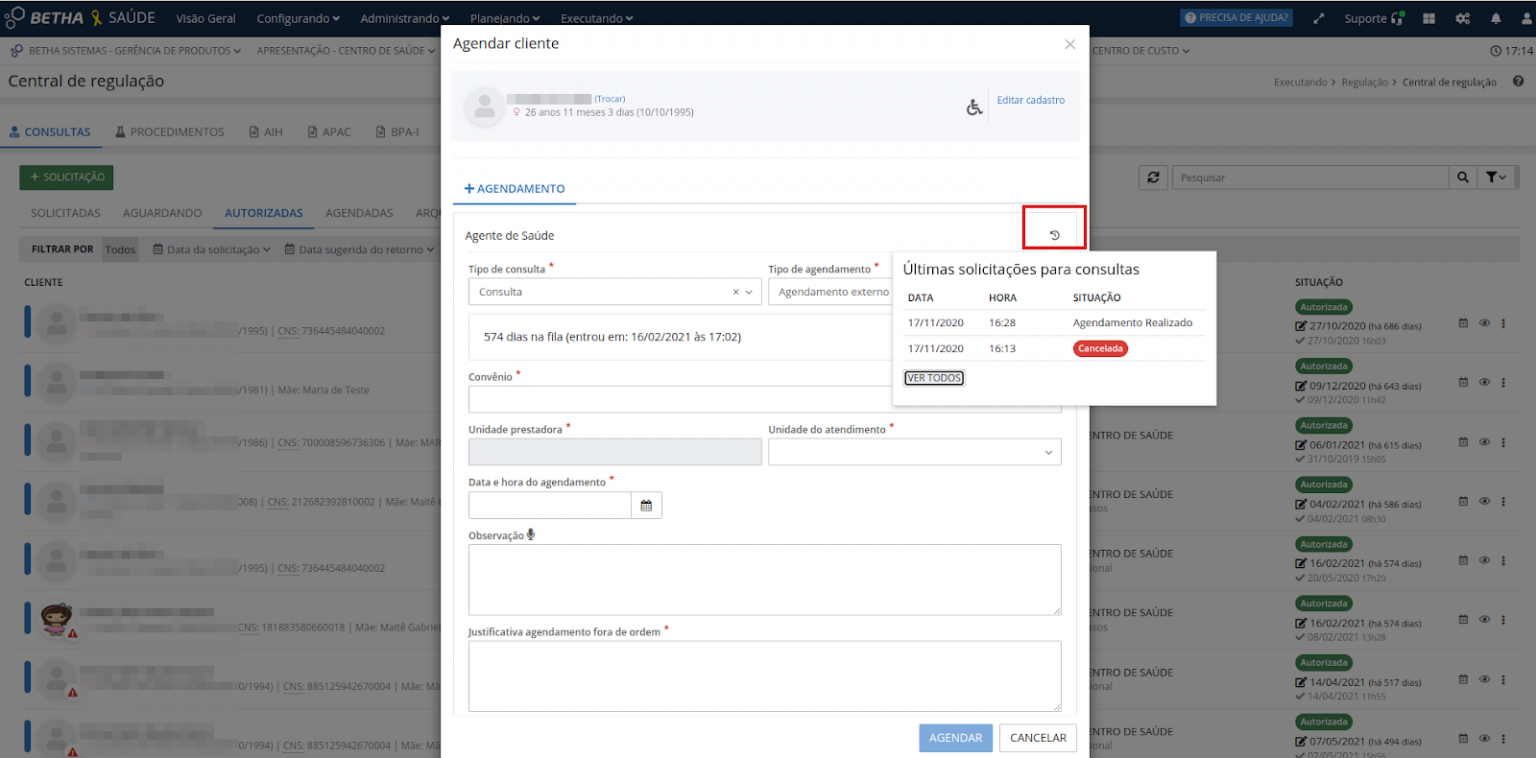Click patient avatar in Agendar cliente dialog
Screen dimensions: 1536x758
pos(485,106)
